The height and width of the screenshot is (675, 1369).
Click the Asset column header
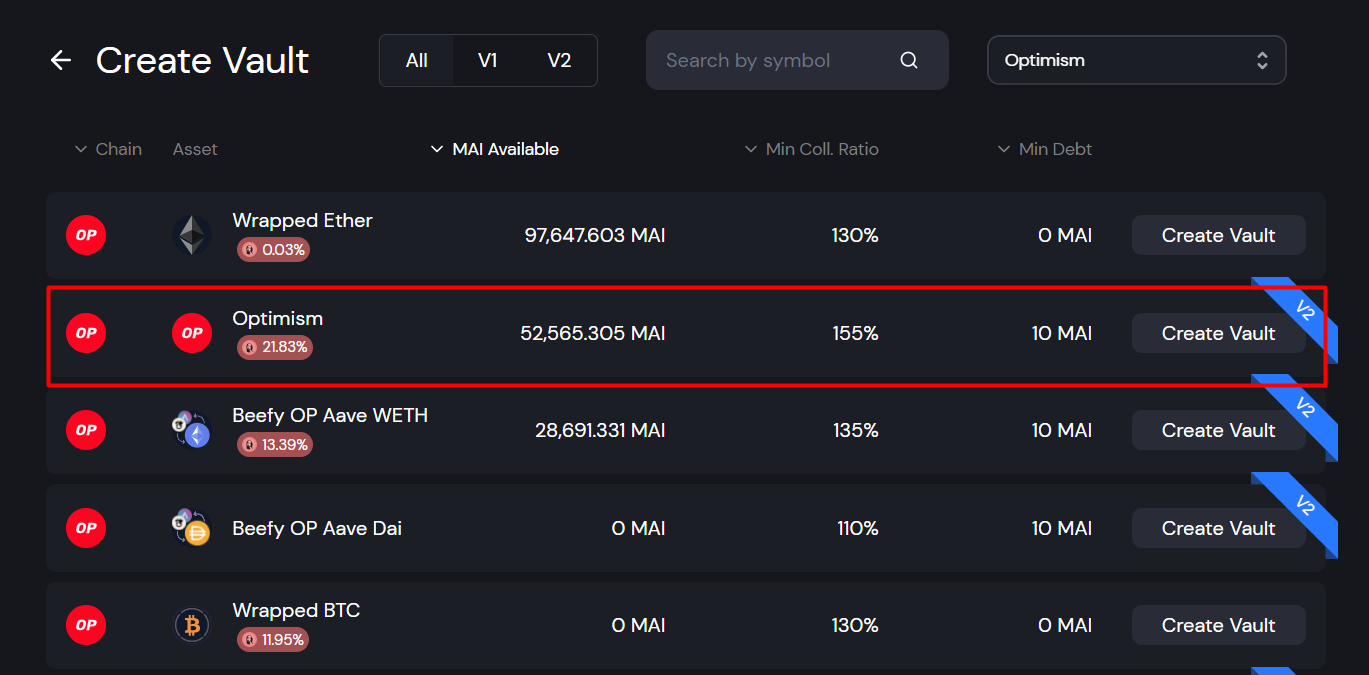tap(195, 149)
